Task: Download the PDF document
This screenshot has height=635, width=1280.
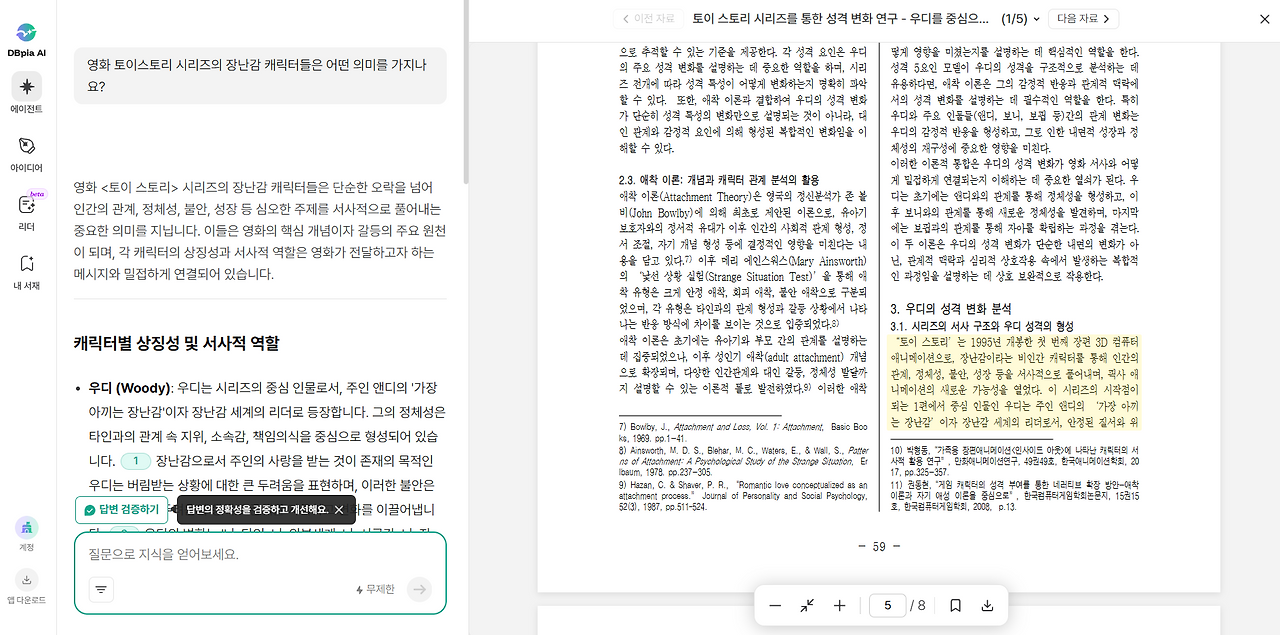Action: click(988, 605)
